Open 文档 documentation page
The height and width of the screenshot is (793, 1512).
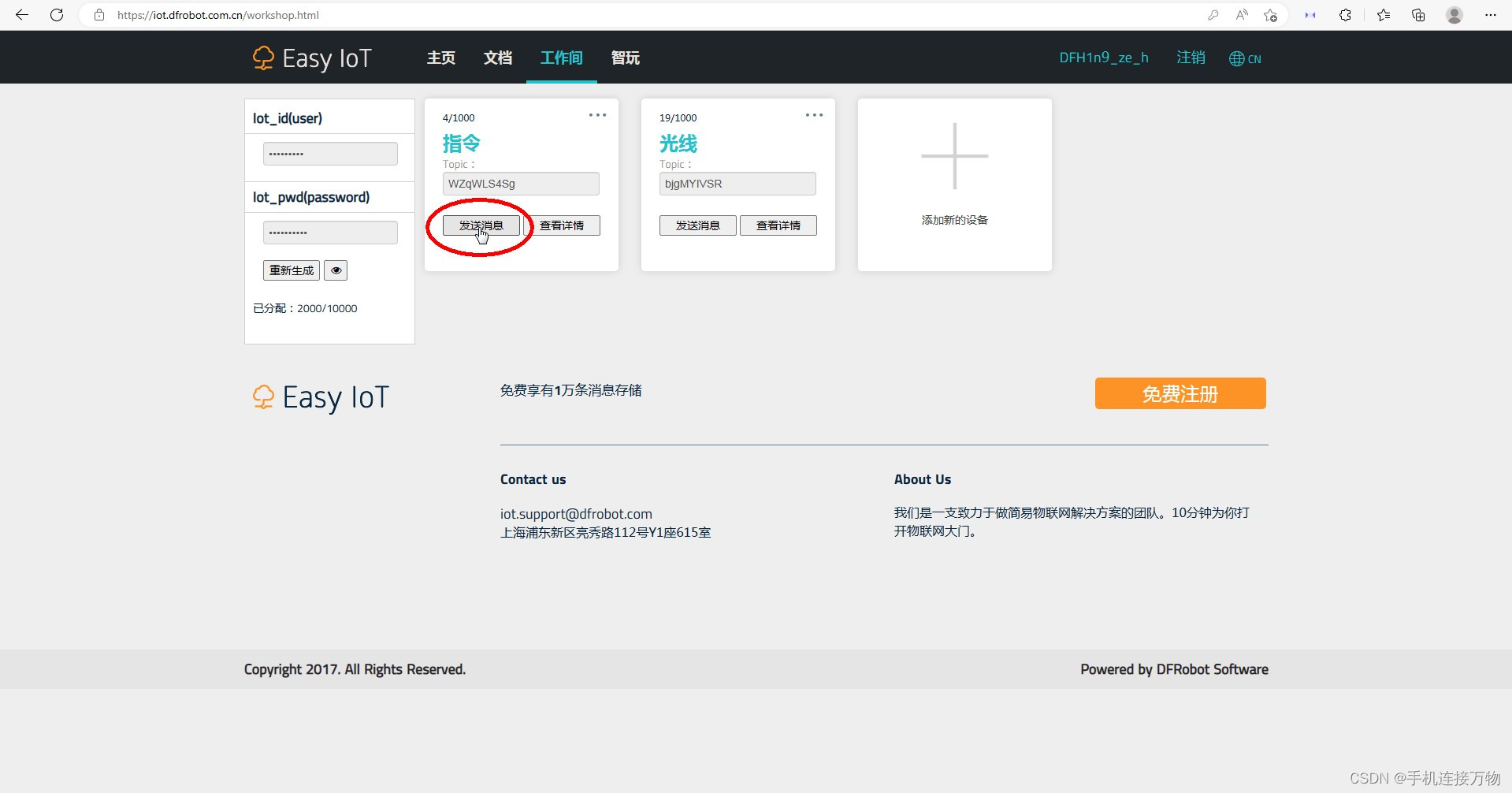498,58
